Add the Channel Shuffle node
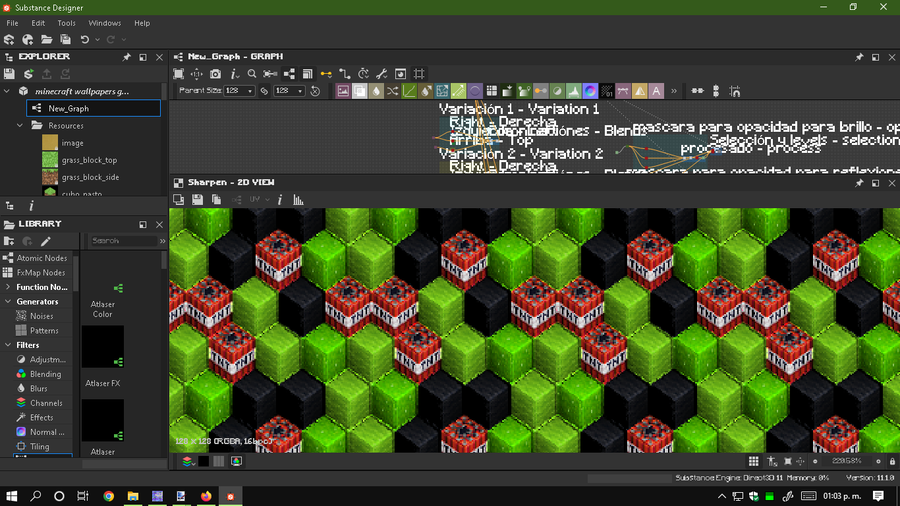 [x=393, y=91]
